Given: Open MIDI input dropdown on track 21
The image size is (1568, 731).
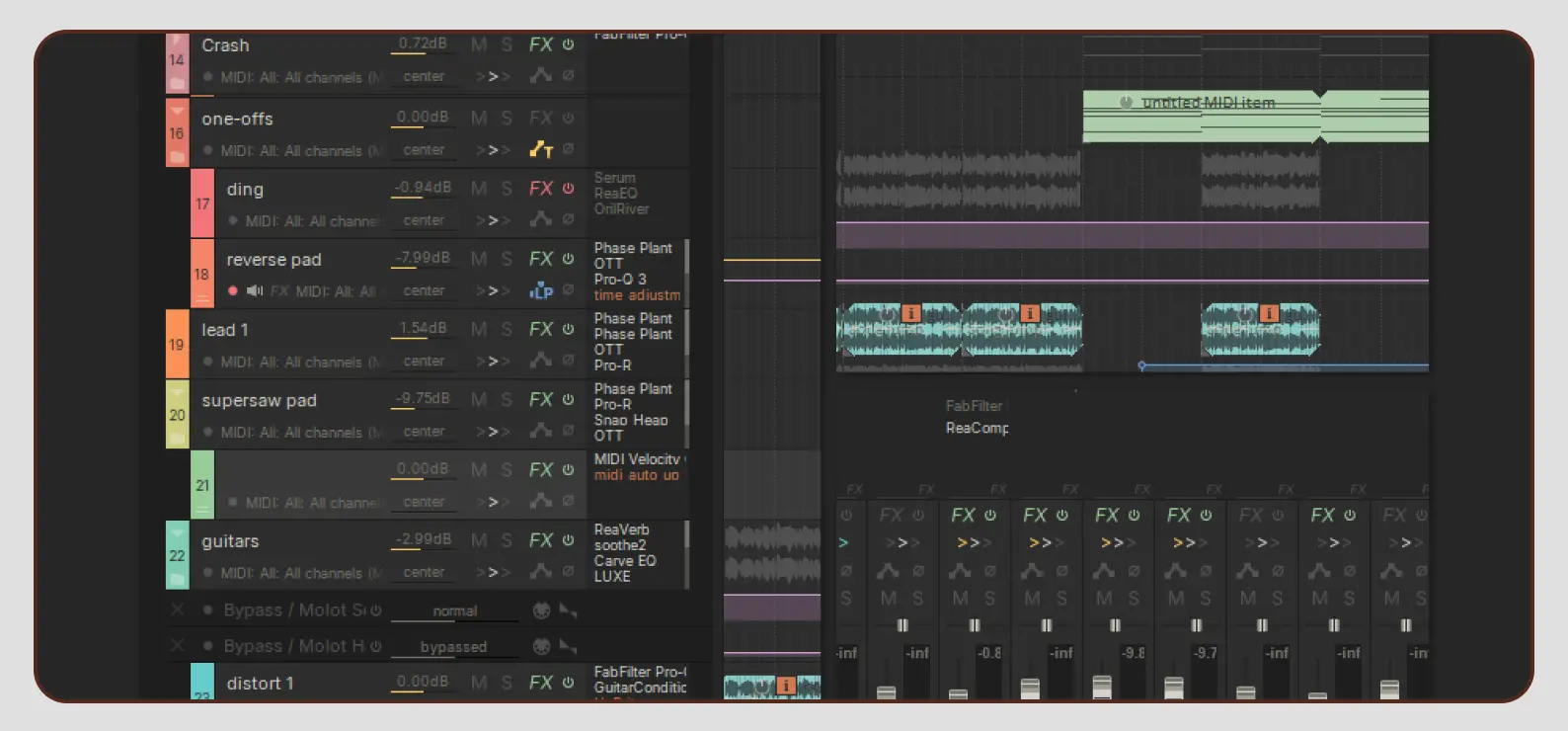Looking at the screenshot, I should coord(315,503).
